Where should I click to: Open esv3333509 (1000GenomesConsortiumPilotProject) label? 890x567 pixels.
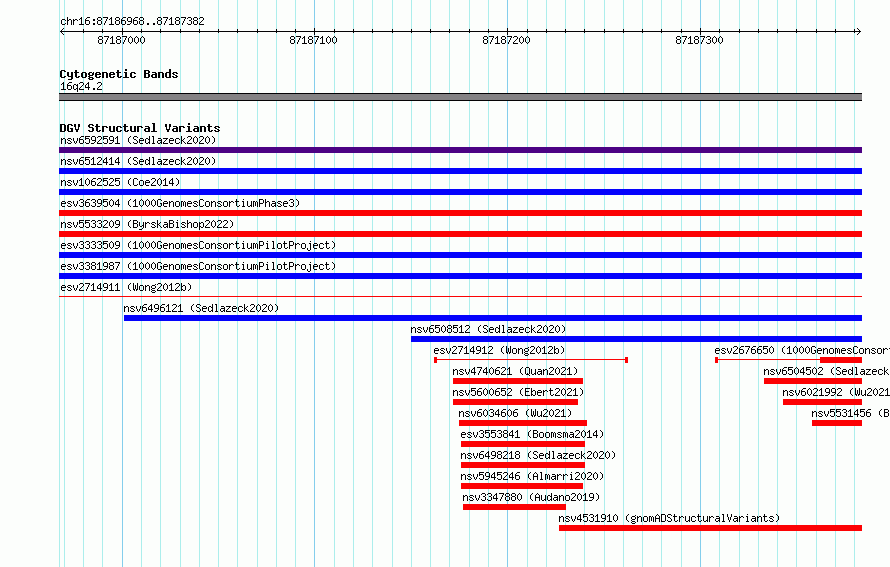198,245
